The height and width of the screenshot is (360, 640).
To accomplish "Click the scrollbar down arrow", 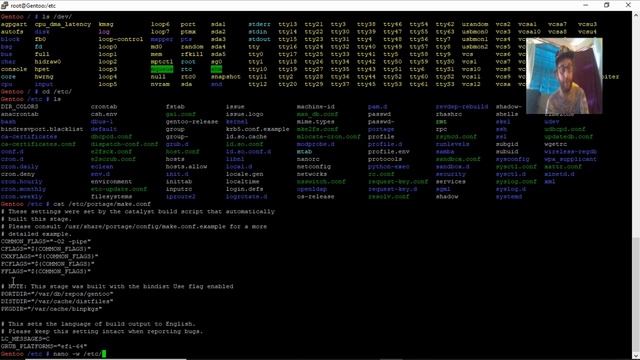I will click(636, 356).
